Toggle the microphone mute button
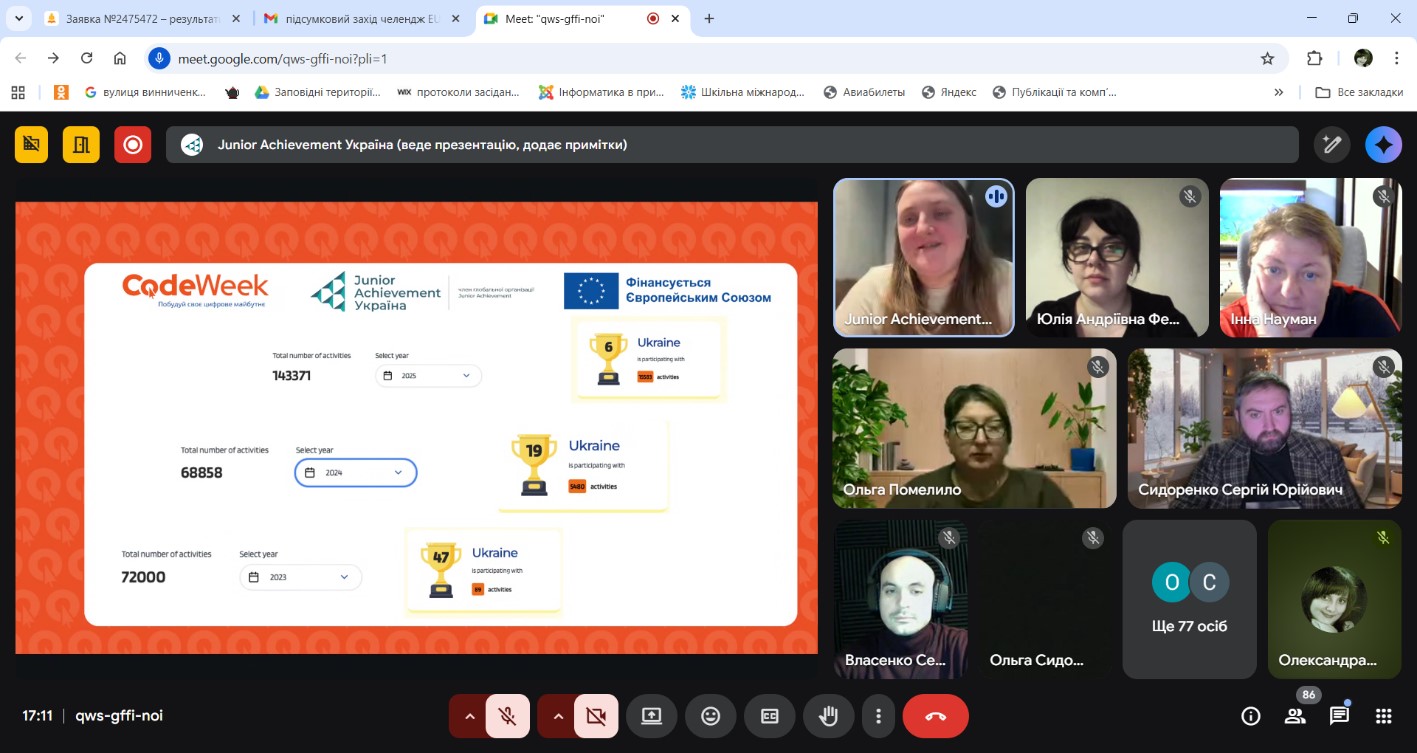Image resolution: width=1417 pixels, height=753 pixels. click(508, 716)
